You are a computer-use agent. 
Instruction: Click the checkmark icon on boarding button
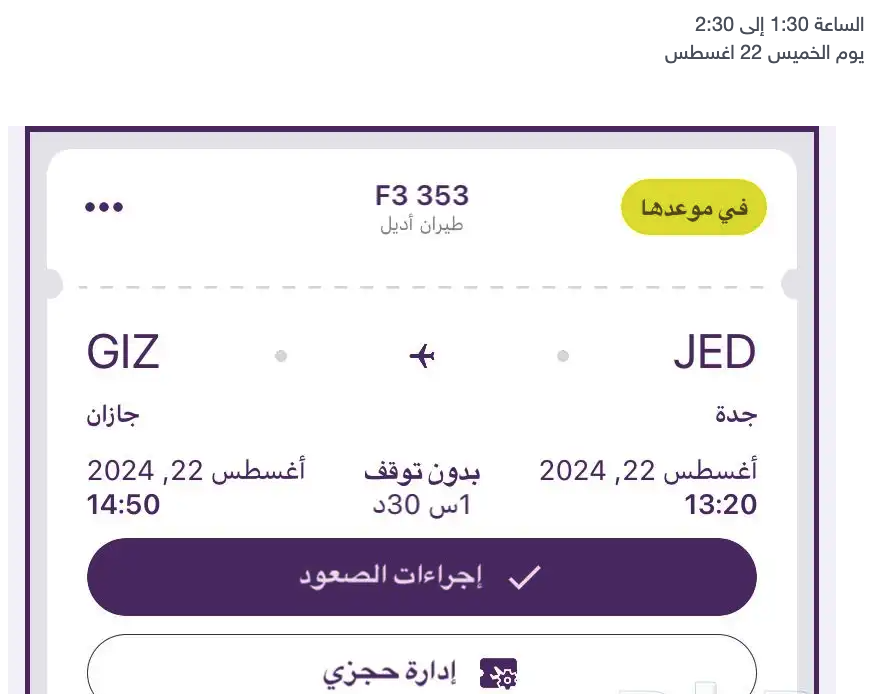tap(524, 578)
